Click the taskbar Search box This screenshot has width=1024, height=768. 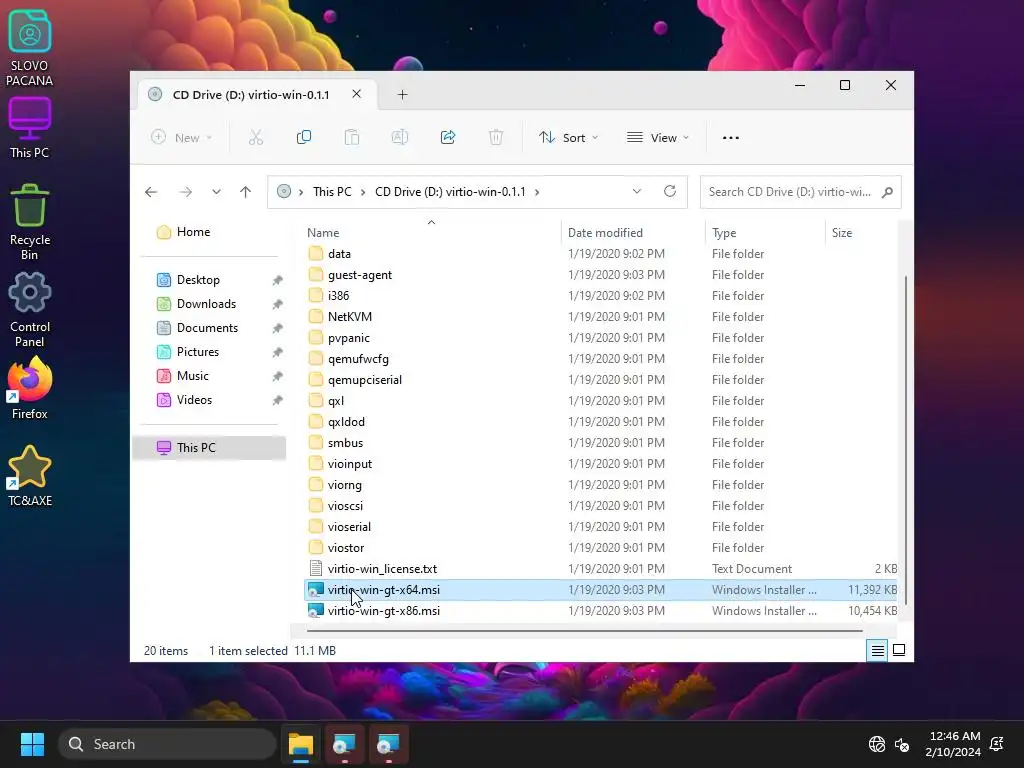click(x=167, y=744)
